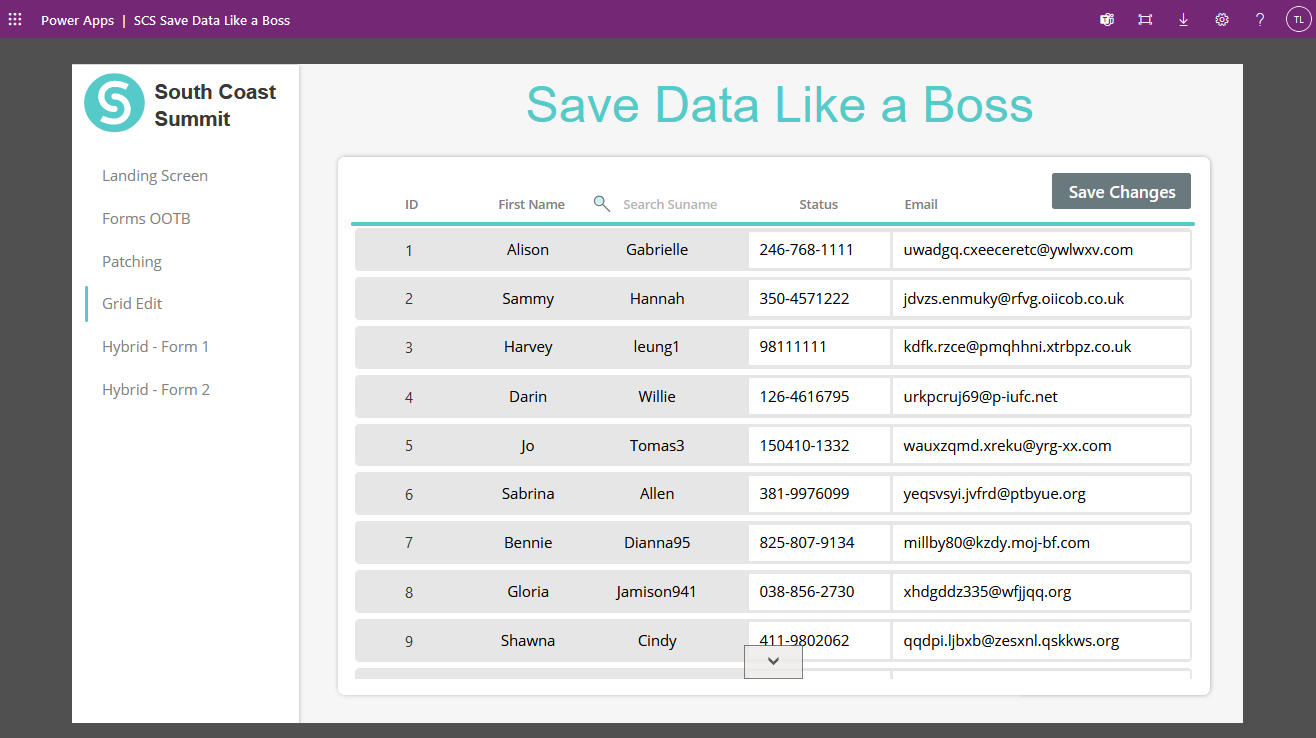Click surname Dianna95
Screen dimensions: 1316x738
(x=657, y=543)
